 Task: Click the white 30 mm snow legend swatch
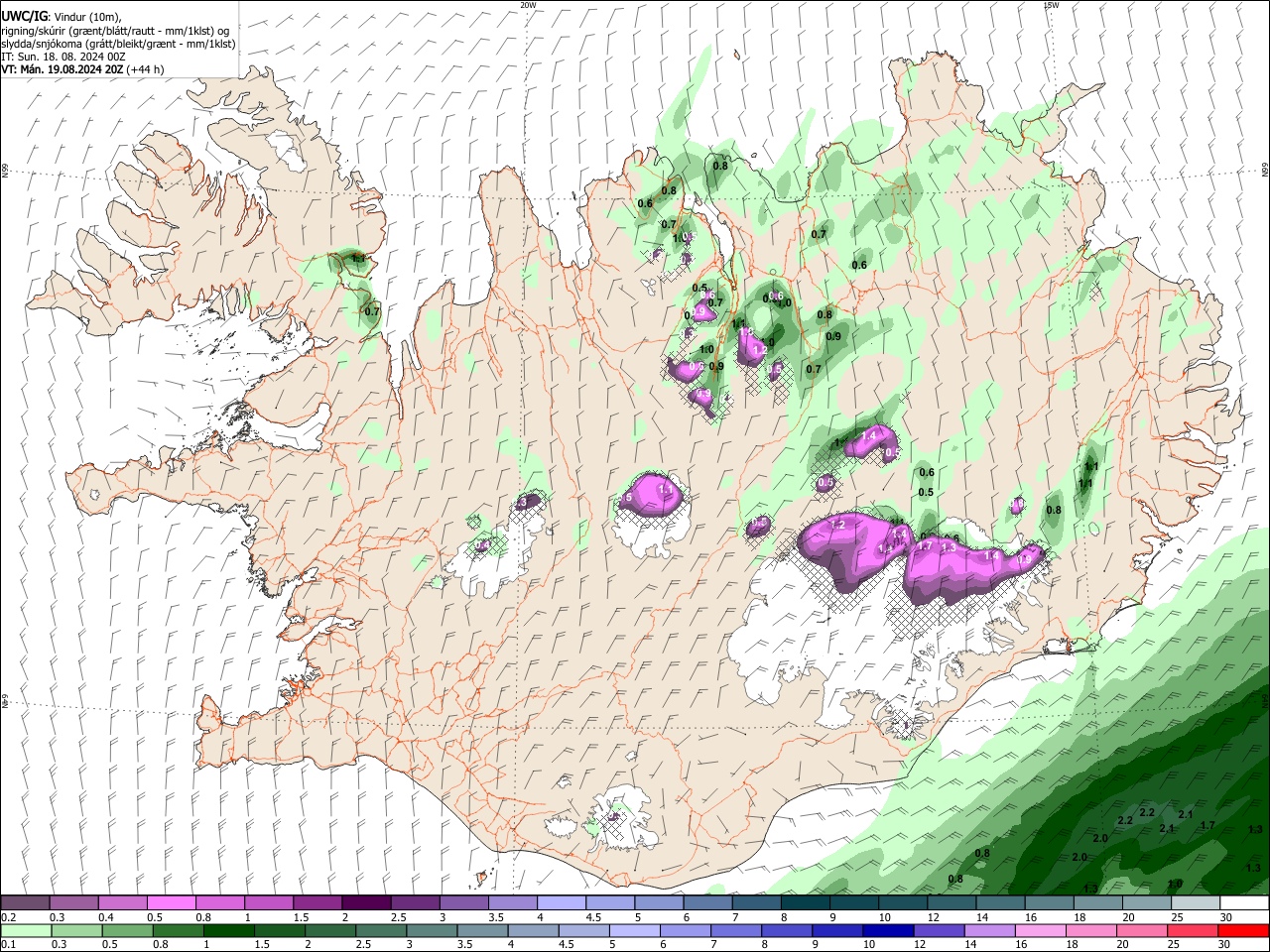[x=1244, y=903]
